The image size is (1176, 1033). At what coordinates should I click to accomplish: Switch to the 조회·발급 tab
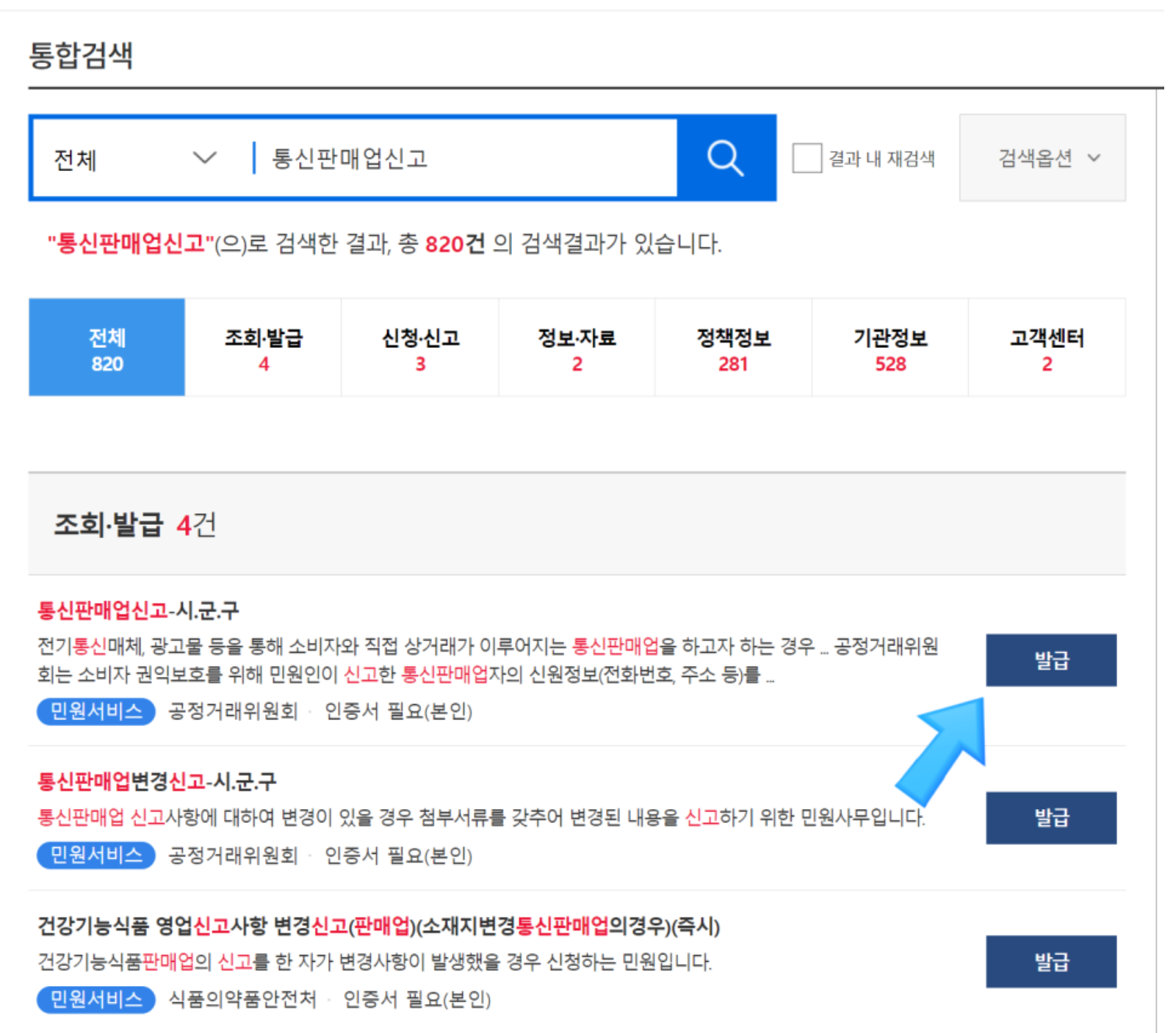pyautogui.click(x=263, y=347)
